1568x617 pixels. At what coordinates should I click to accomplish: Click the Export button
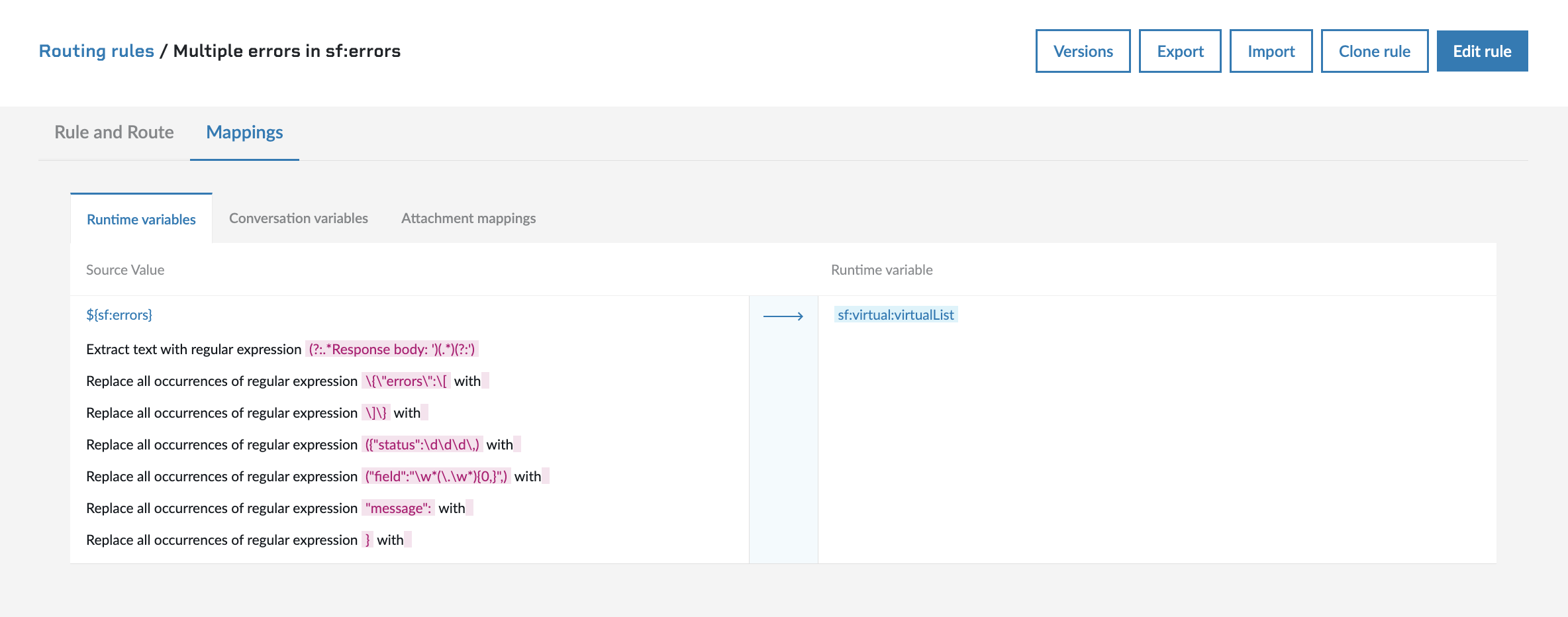pos(1179,51)
